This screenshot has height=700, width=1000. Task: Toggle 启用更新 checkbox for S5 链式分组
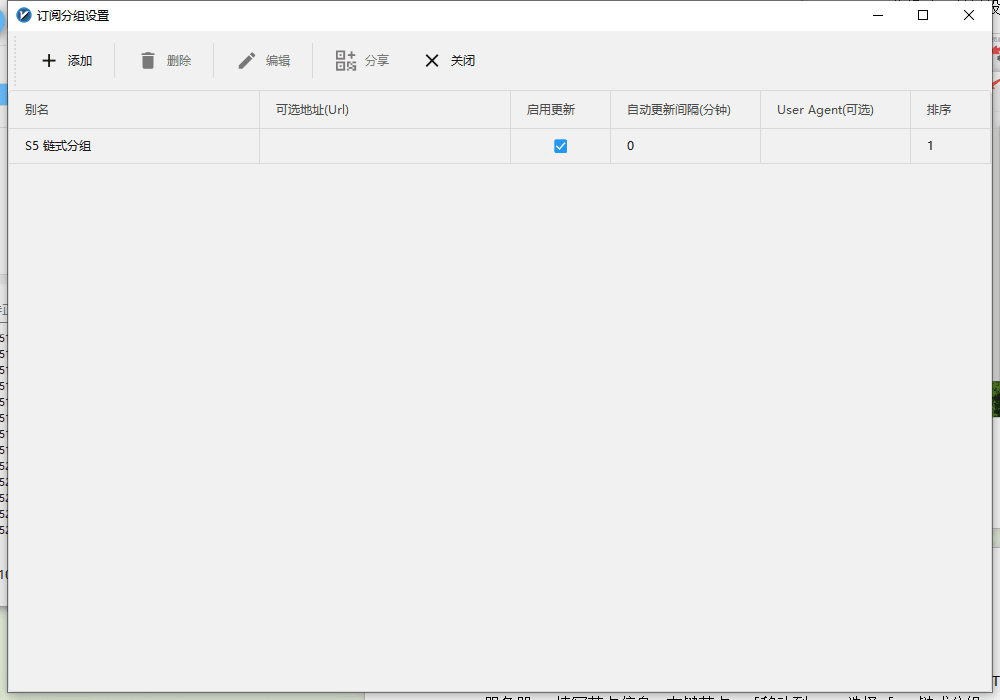560,146
